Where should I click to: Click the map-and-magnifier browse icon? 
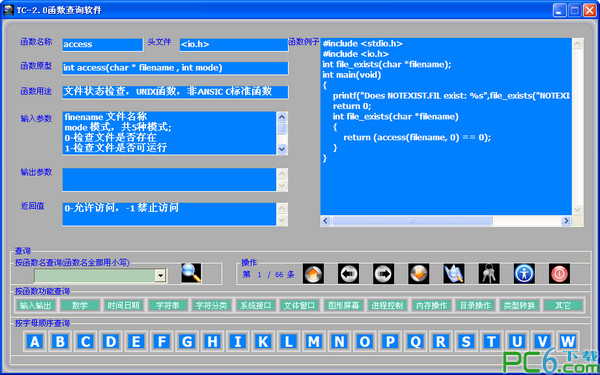pyautogui.click(x=454, y=274)
